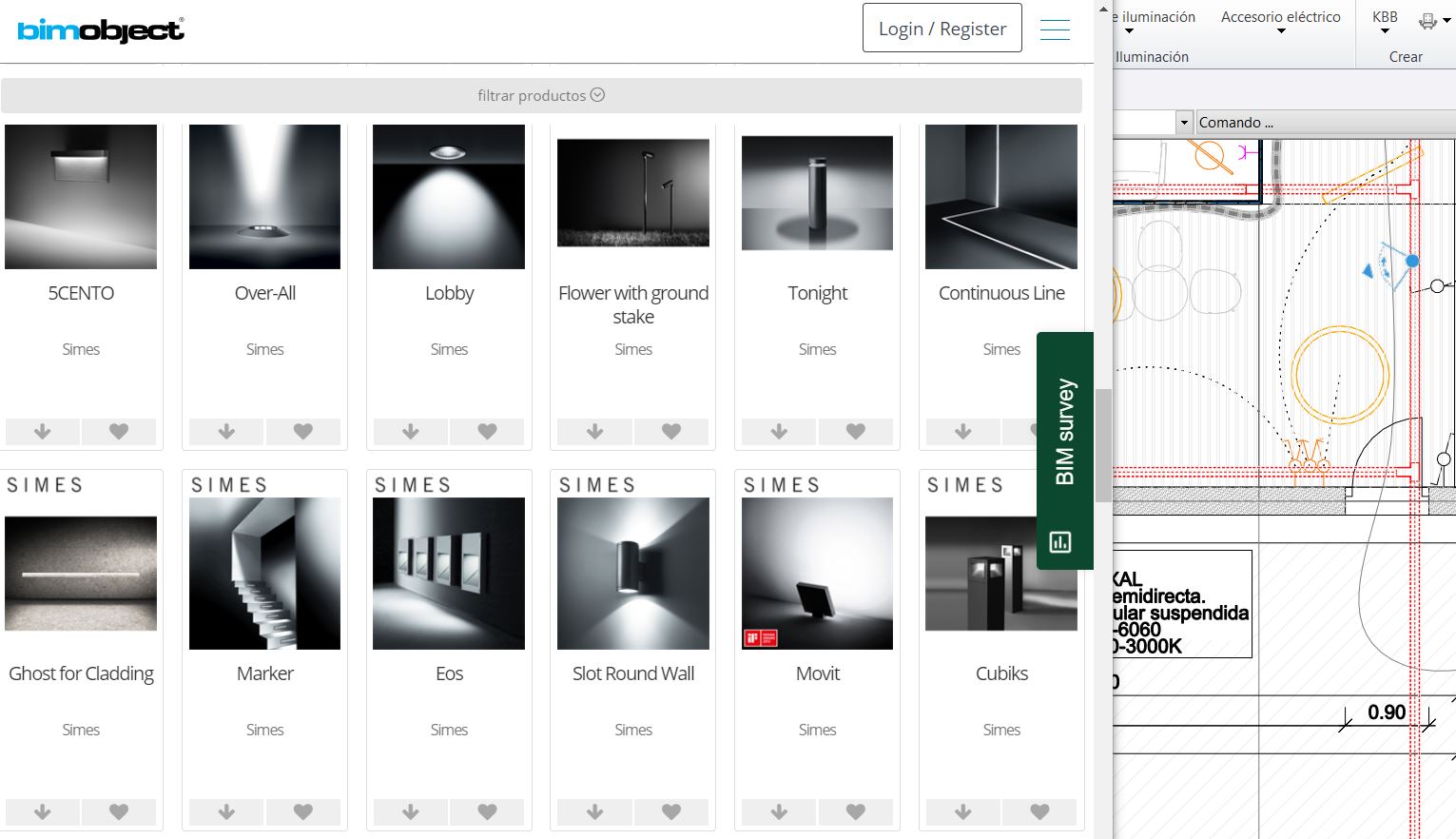Download the Lobby product
1456x839 pixels.
tap(411, 431)
